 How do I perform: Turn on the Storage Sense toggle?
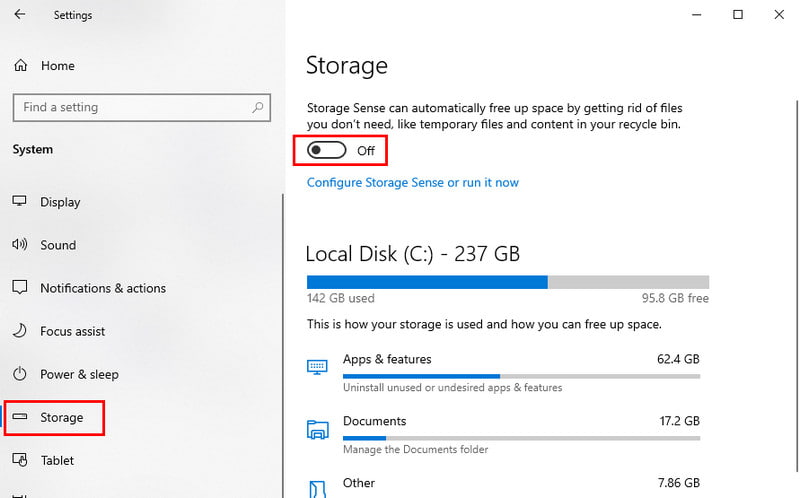point(327,150)
